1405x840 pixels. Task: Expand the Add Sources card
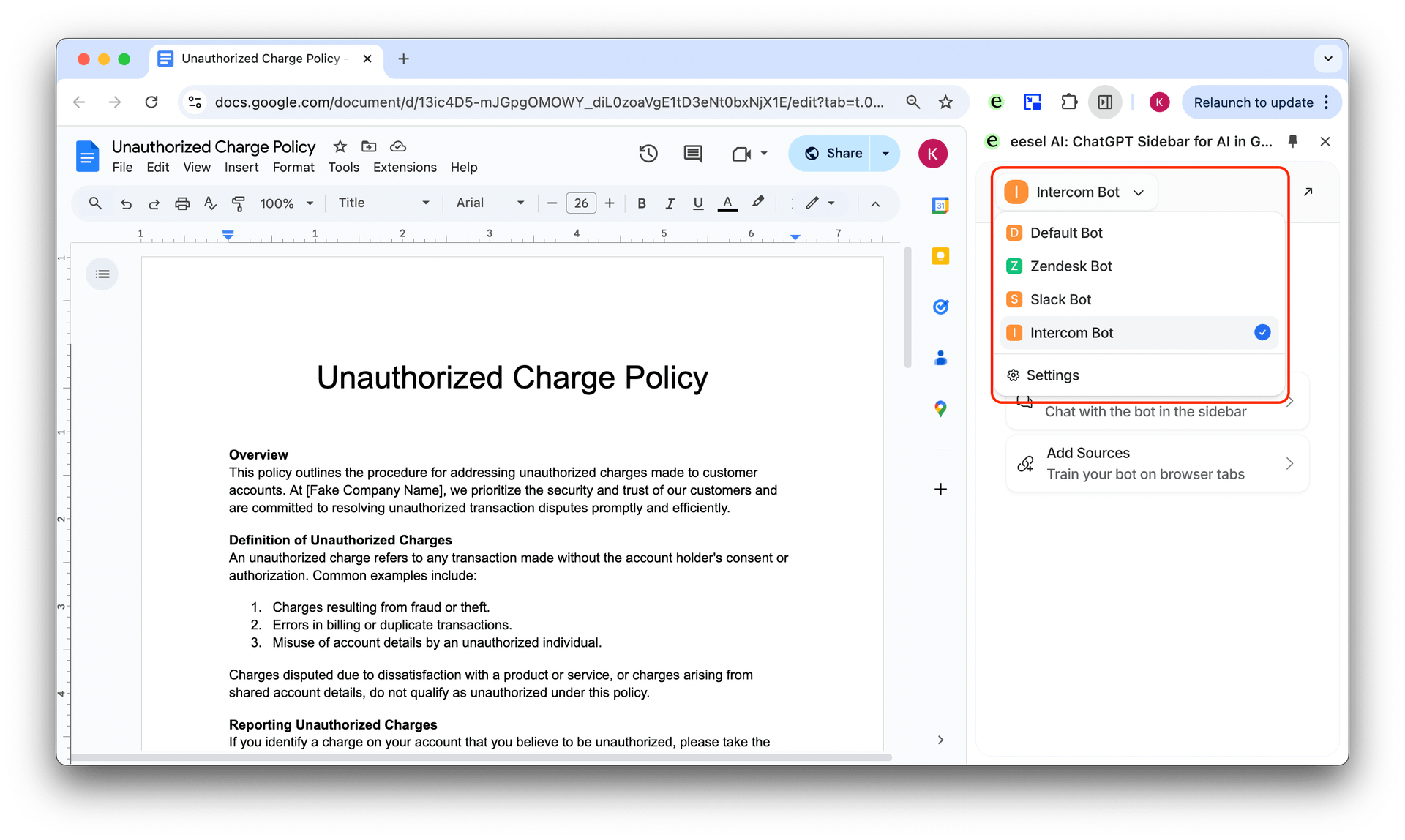pyautogui.click(x=1157, y=464)
